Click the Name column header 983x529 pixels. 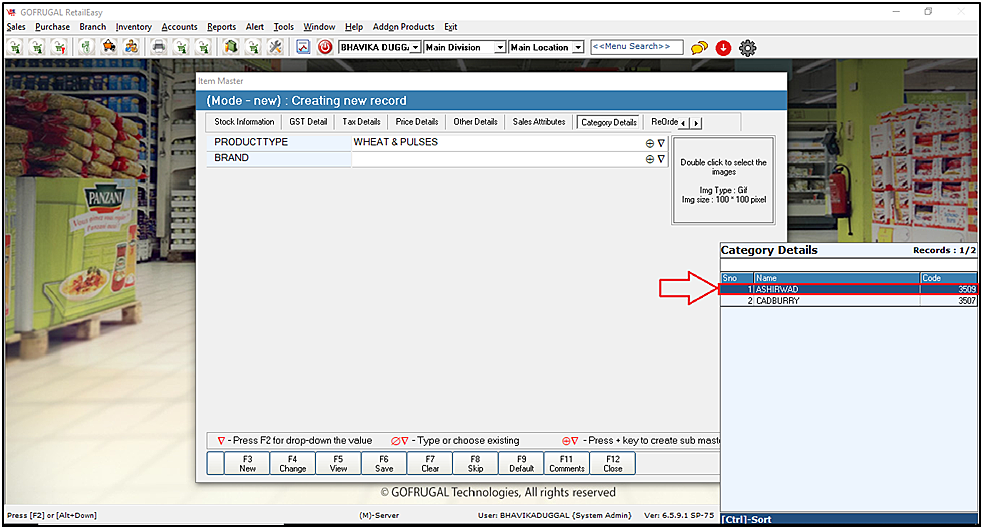tap(836, 278)
